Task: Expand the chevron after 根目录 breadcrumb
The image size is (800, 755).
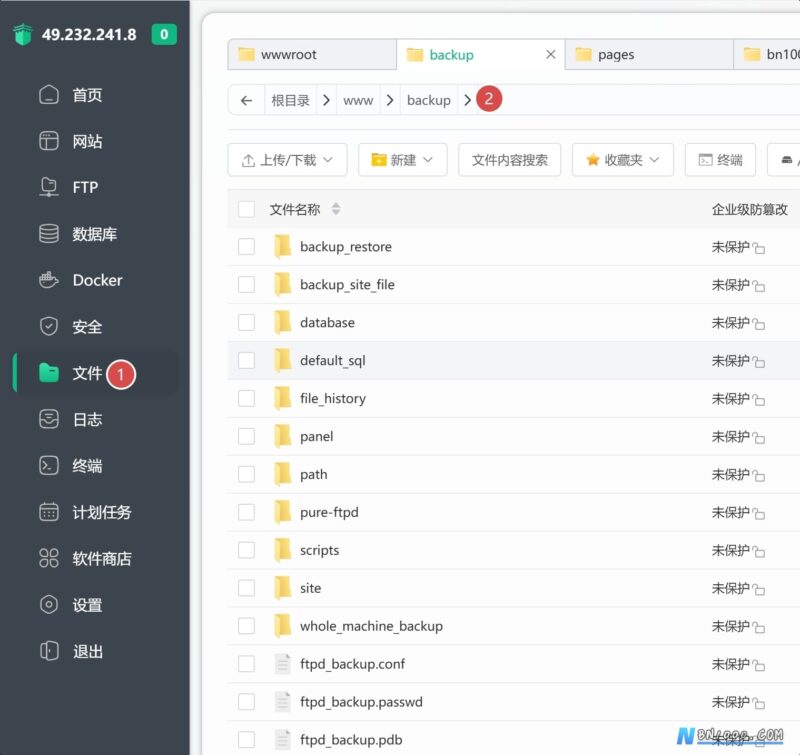Action: (x=327, y=100)
